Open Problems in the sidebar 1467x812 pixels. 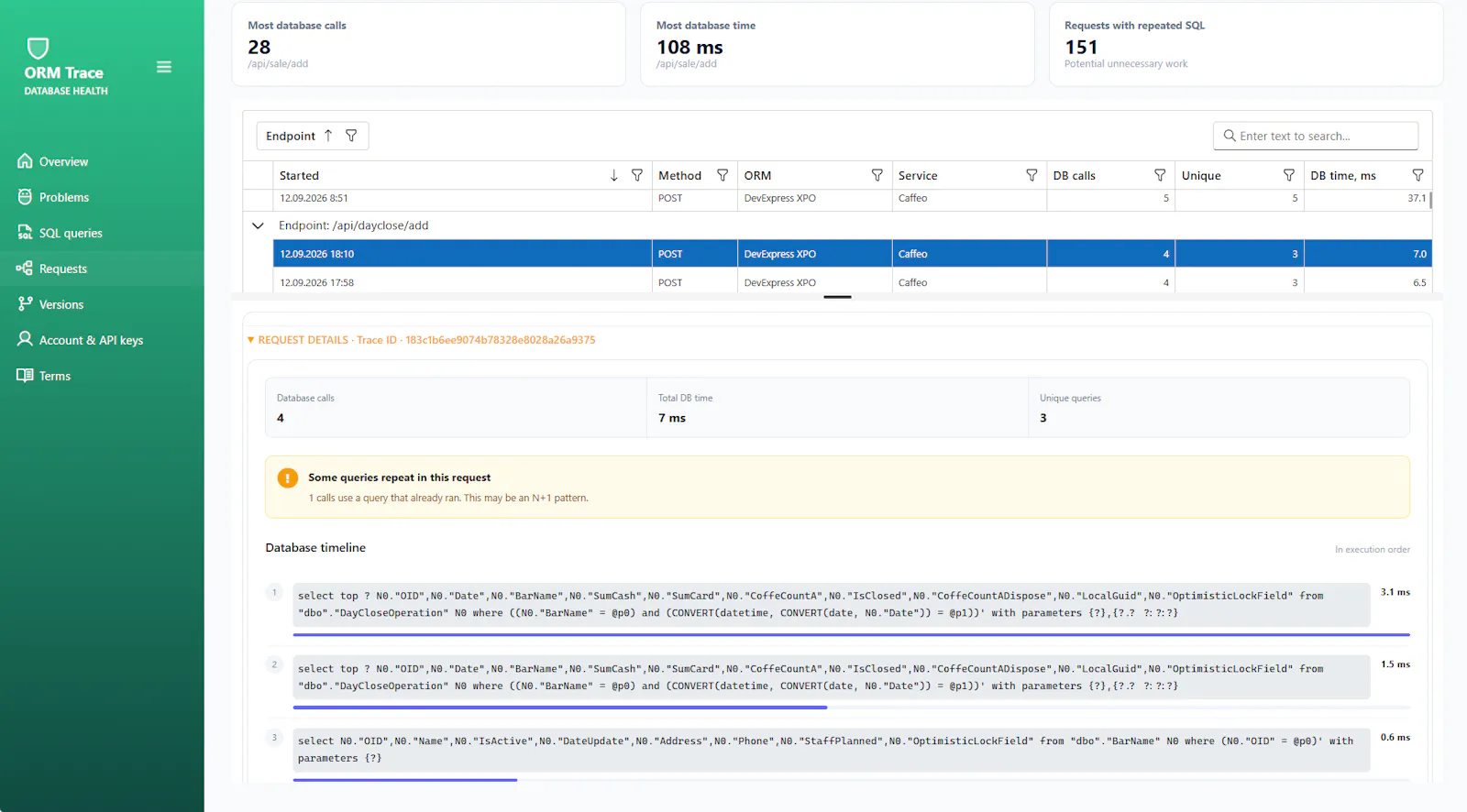(102, 197)
